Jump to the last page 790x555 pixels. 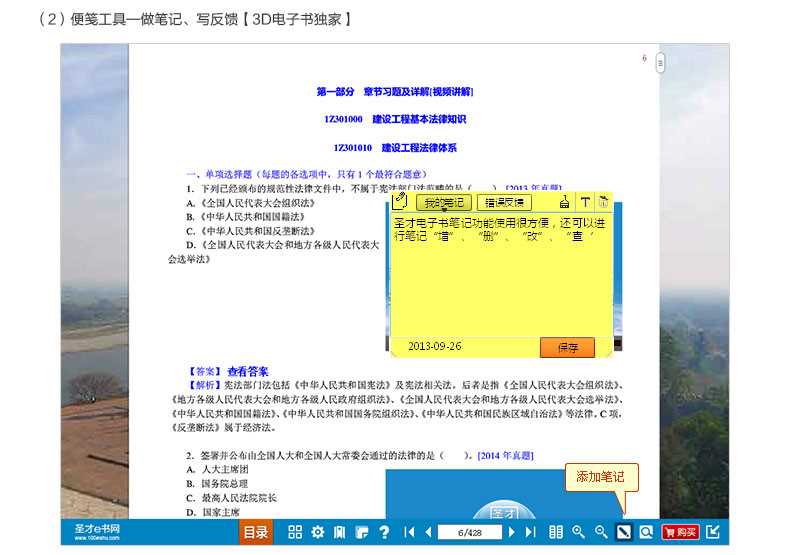530,532
